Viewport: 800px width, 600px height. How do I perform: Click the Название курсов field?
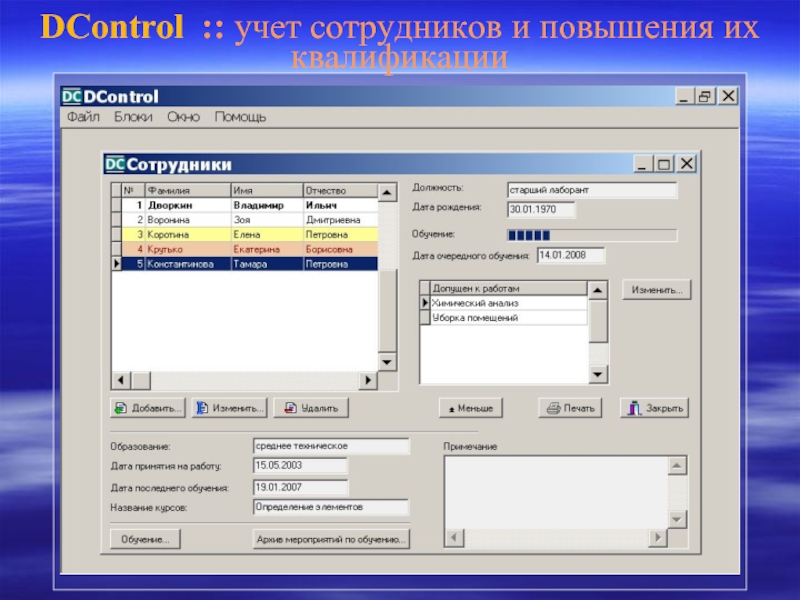tap(331, 507)
